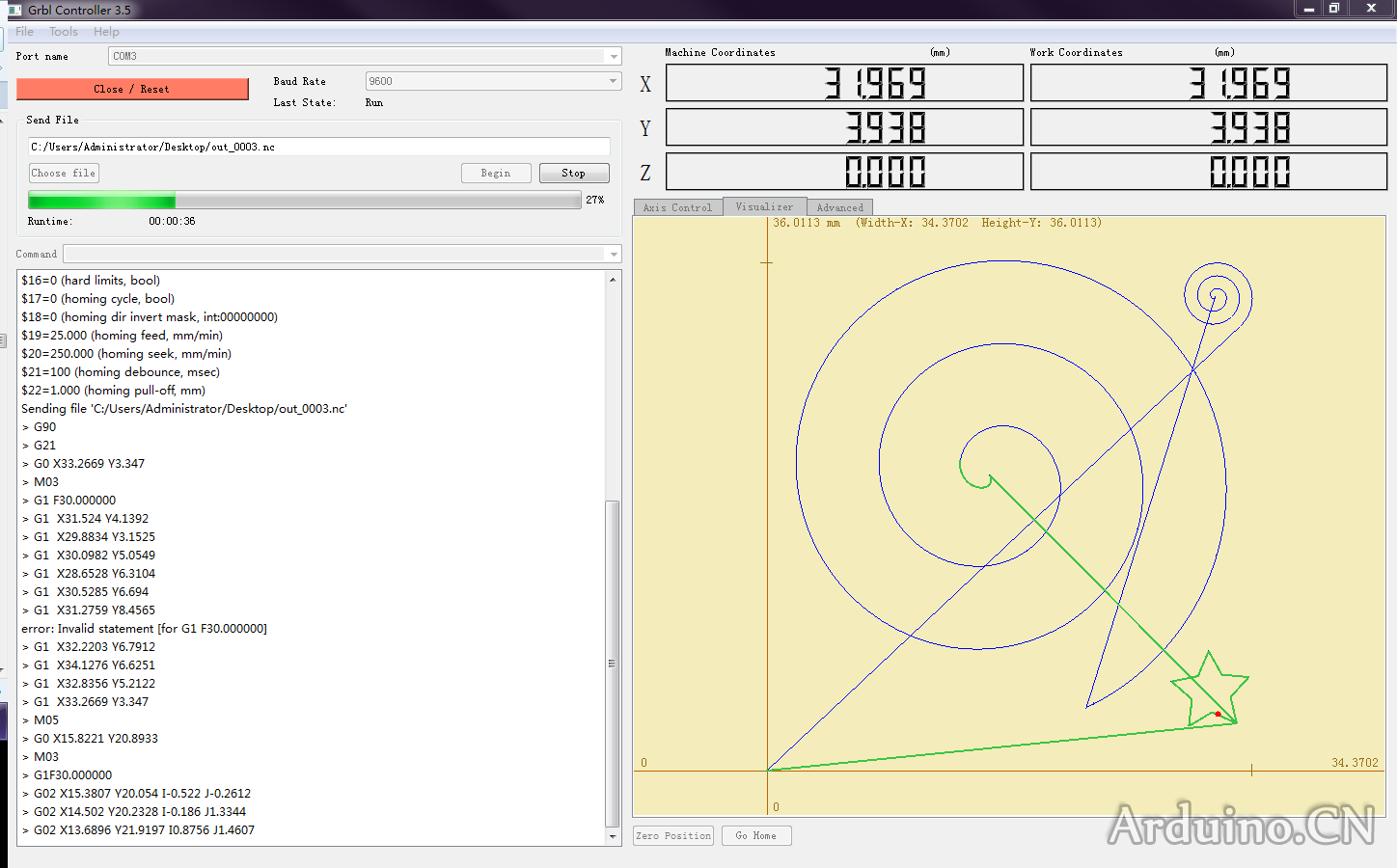Click the log scrollbar up arrow

613,280
